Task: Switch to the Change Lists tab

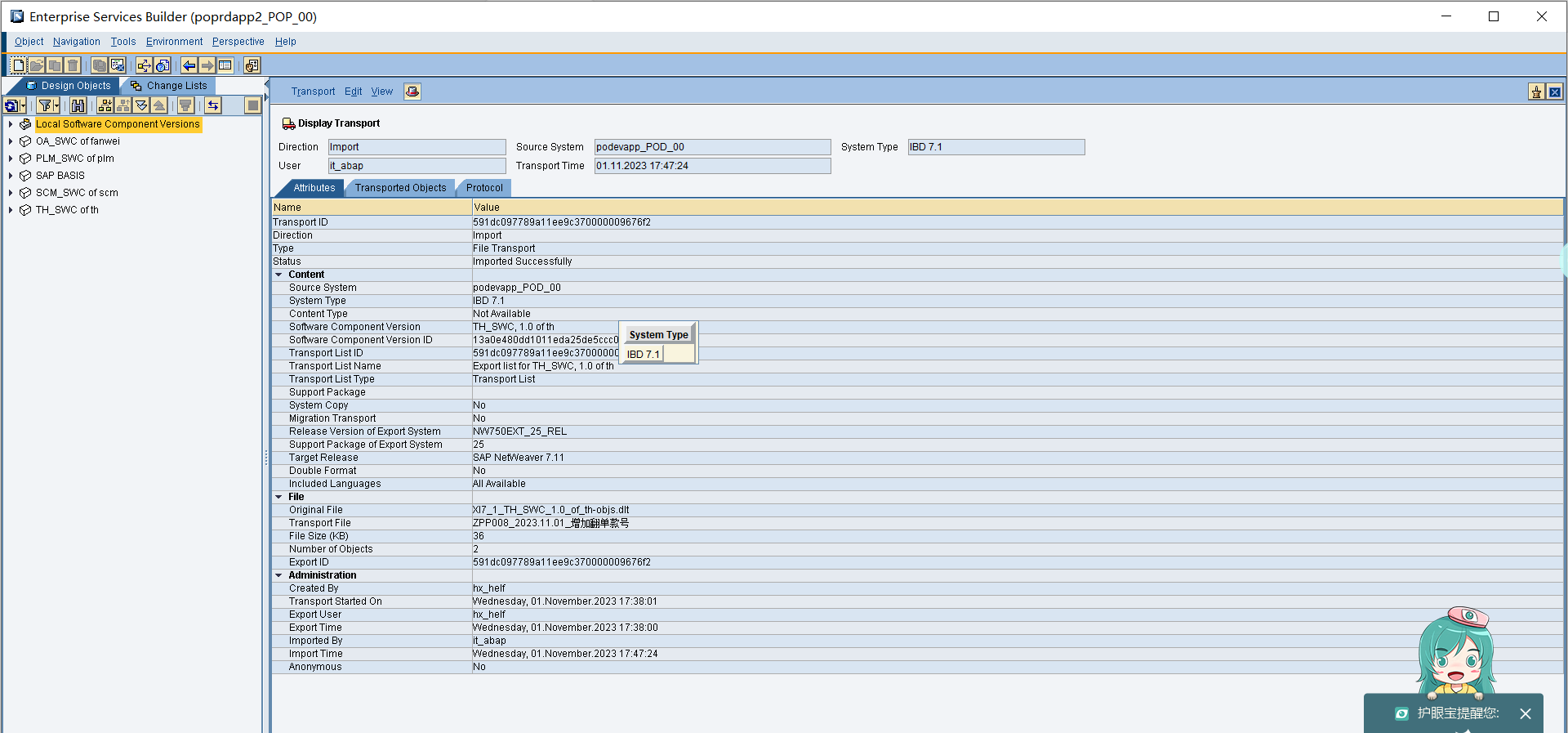Action: point(169,86)
